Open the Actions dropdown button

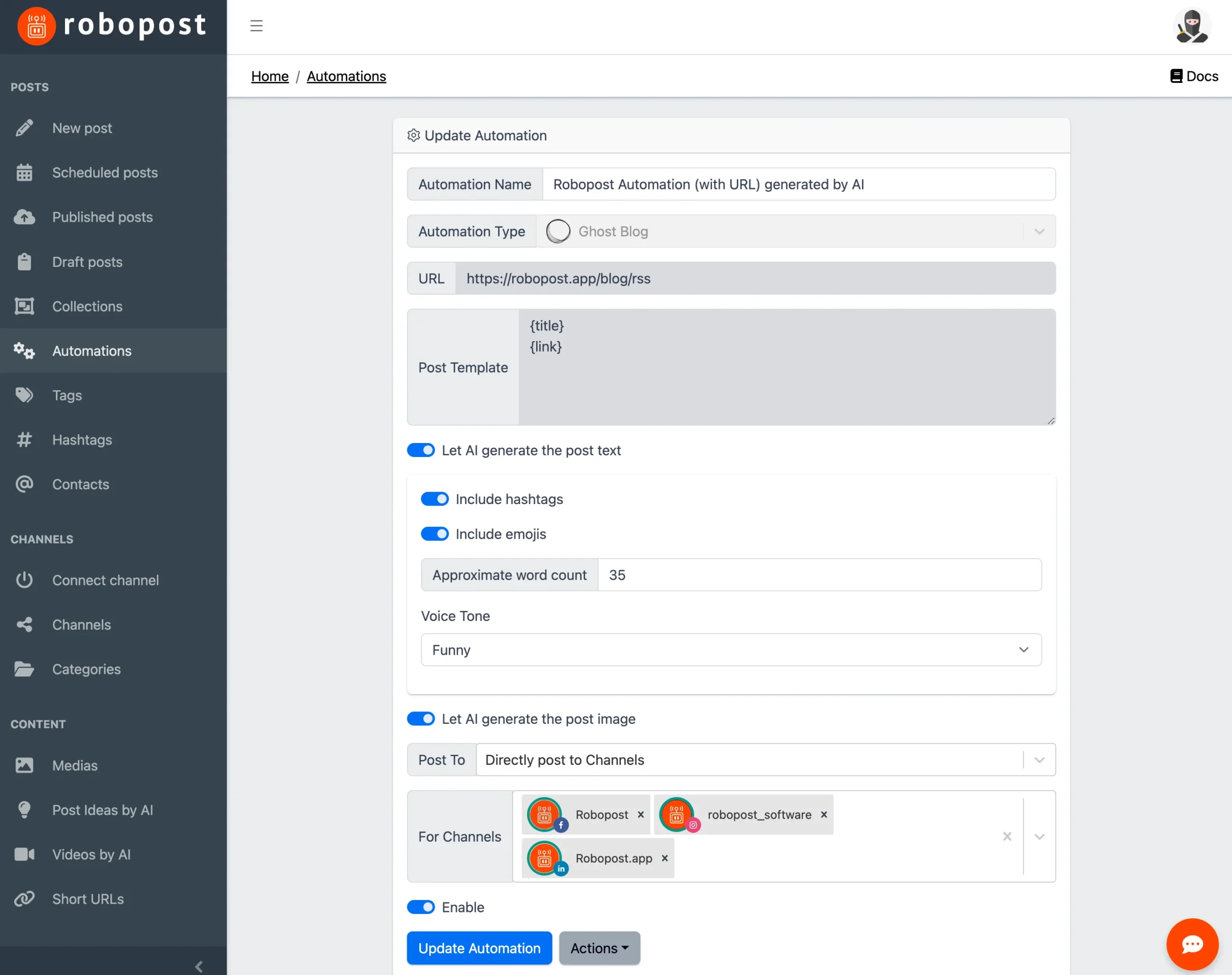599,948
